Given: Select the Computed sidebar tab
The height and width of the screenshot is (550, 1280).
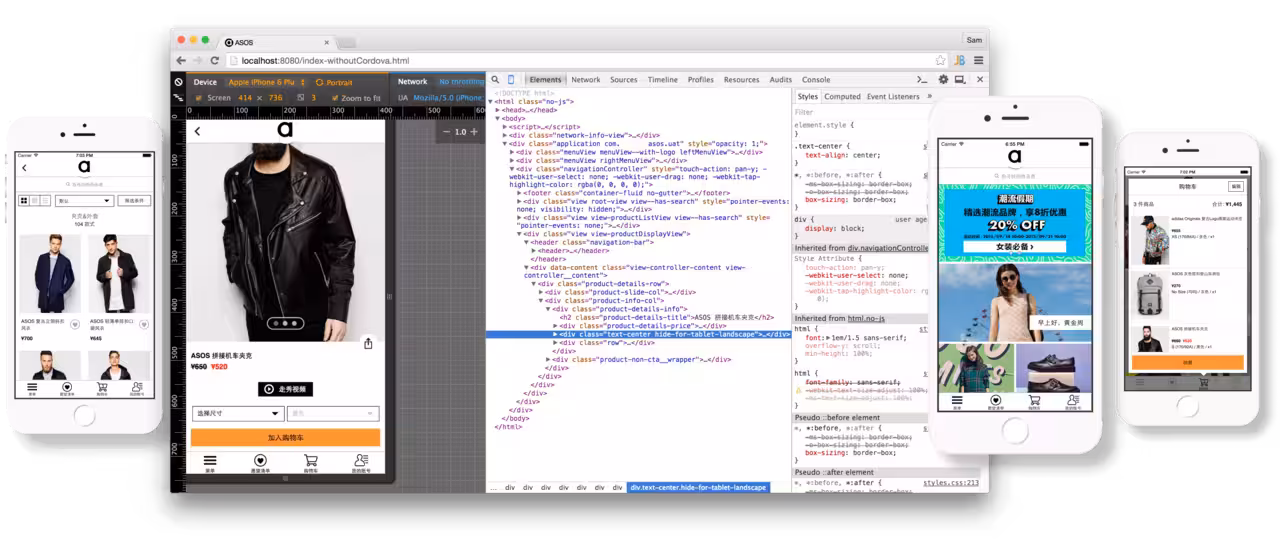Looking at the screenshot, I should tap(842, 97).
